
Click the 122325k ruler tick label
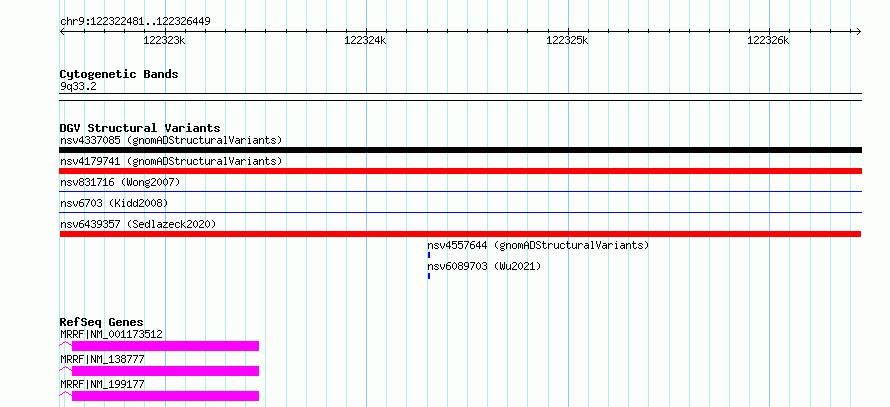567,41
